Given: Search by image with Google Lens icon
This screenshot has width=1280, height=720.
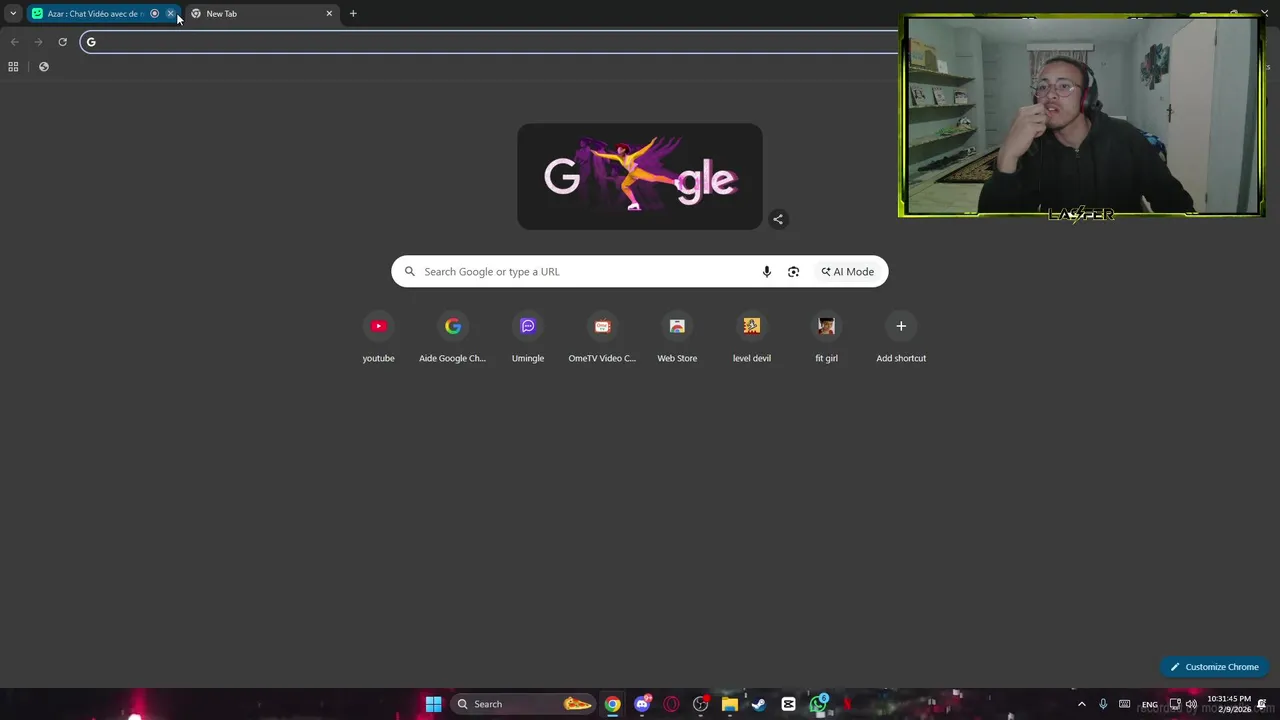Looking at the screenshot, I should (x=793, y=272).
